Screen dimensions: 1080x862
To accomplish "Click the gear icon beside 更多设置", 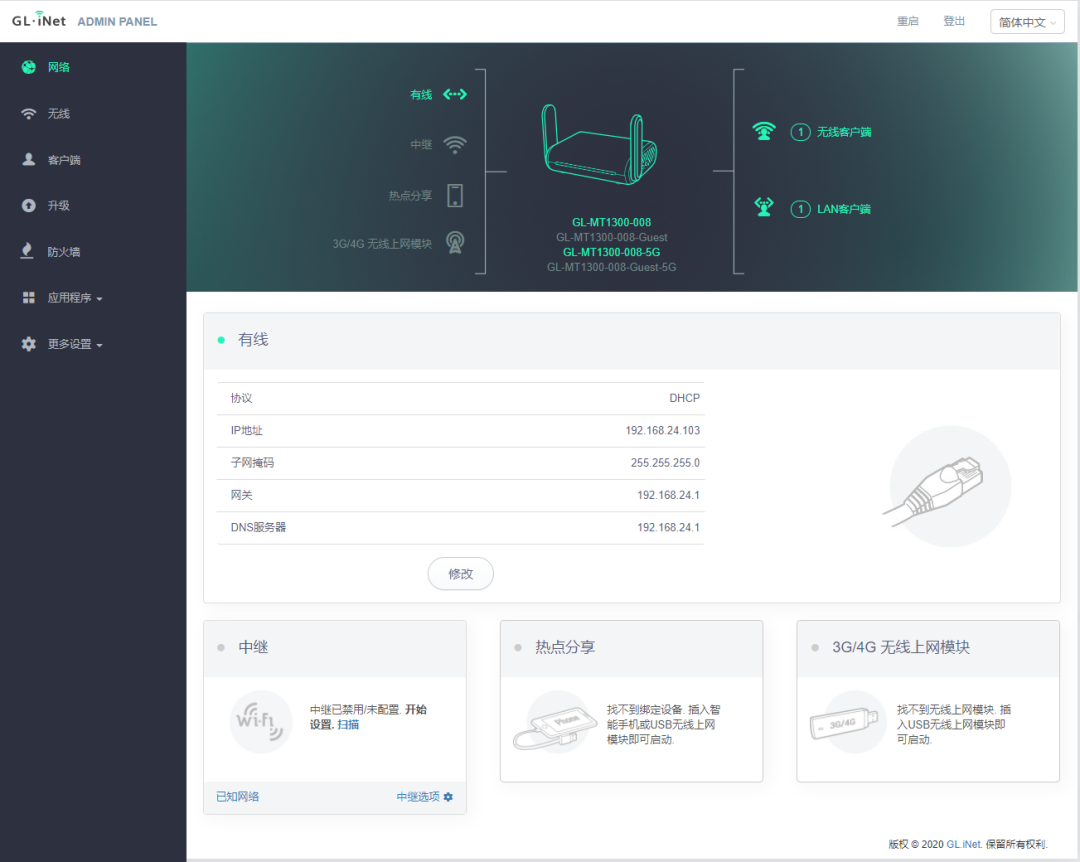I will pyautogui.click(x=28, y=344).
